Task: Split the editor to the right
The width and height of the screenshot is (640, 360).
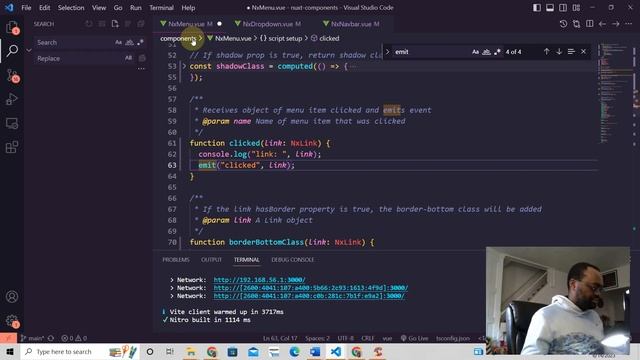Action: click(589, 24)
